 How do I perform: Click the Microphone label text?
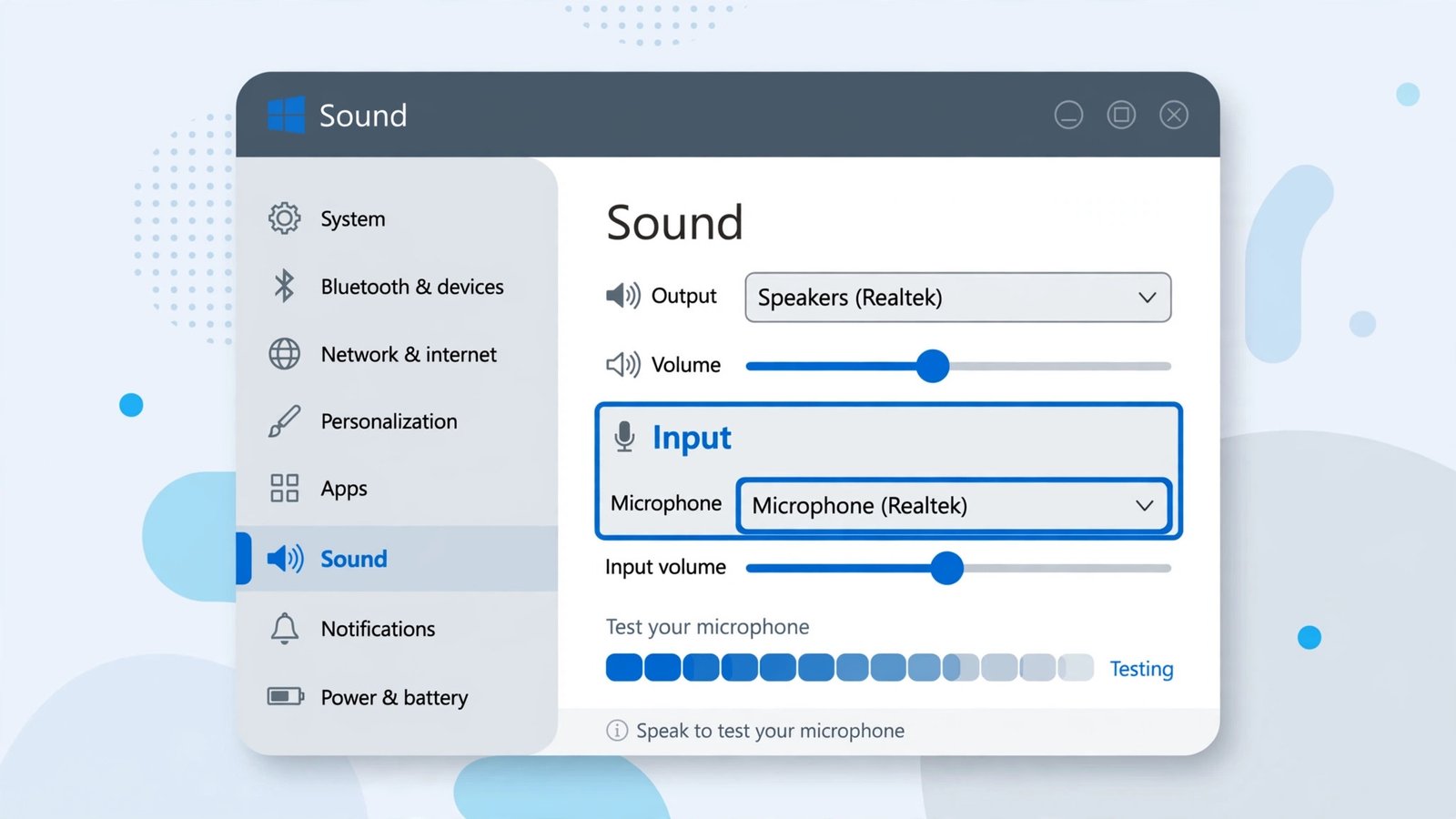pos(666,503)
